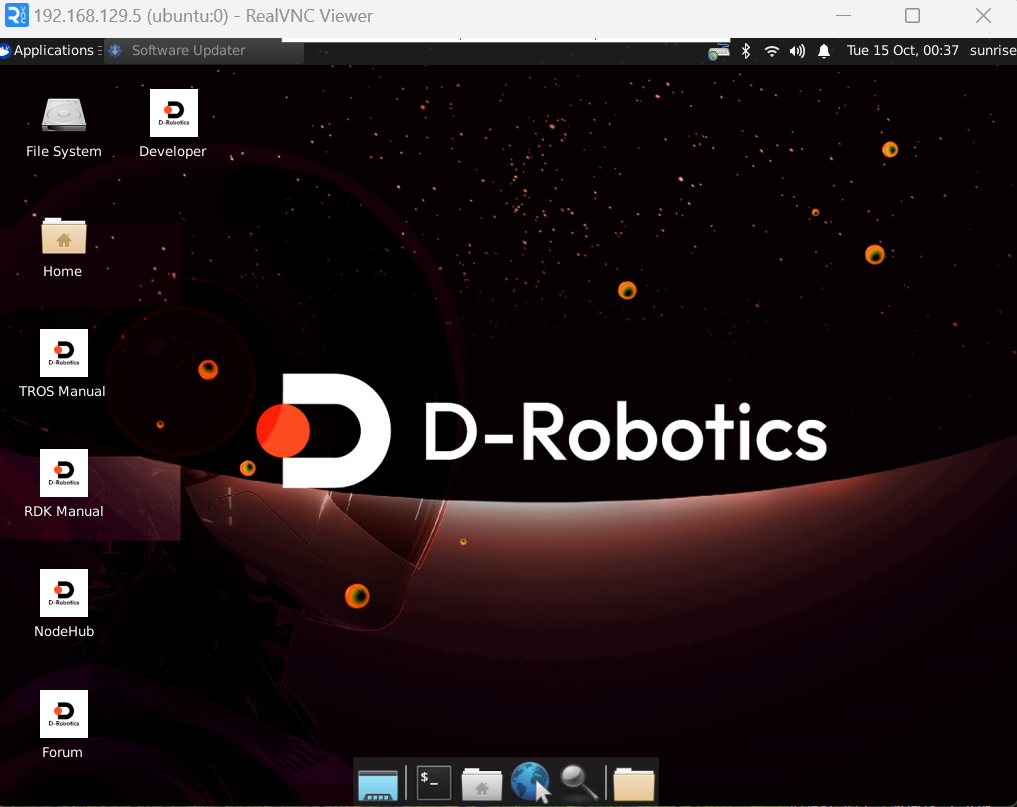Launch the terminal from the dock

(x=433, y=782)
